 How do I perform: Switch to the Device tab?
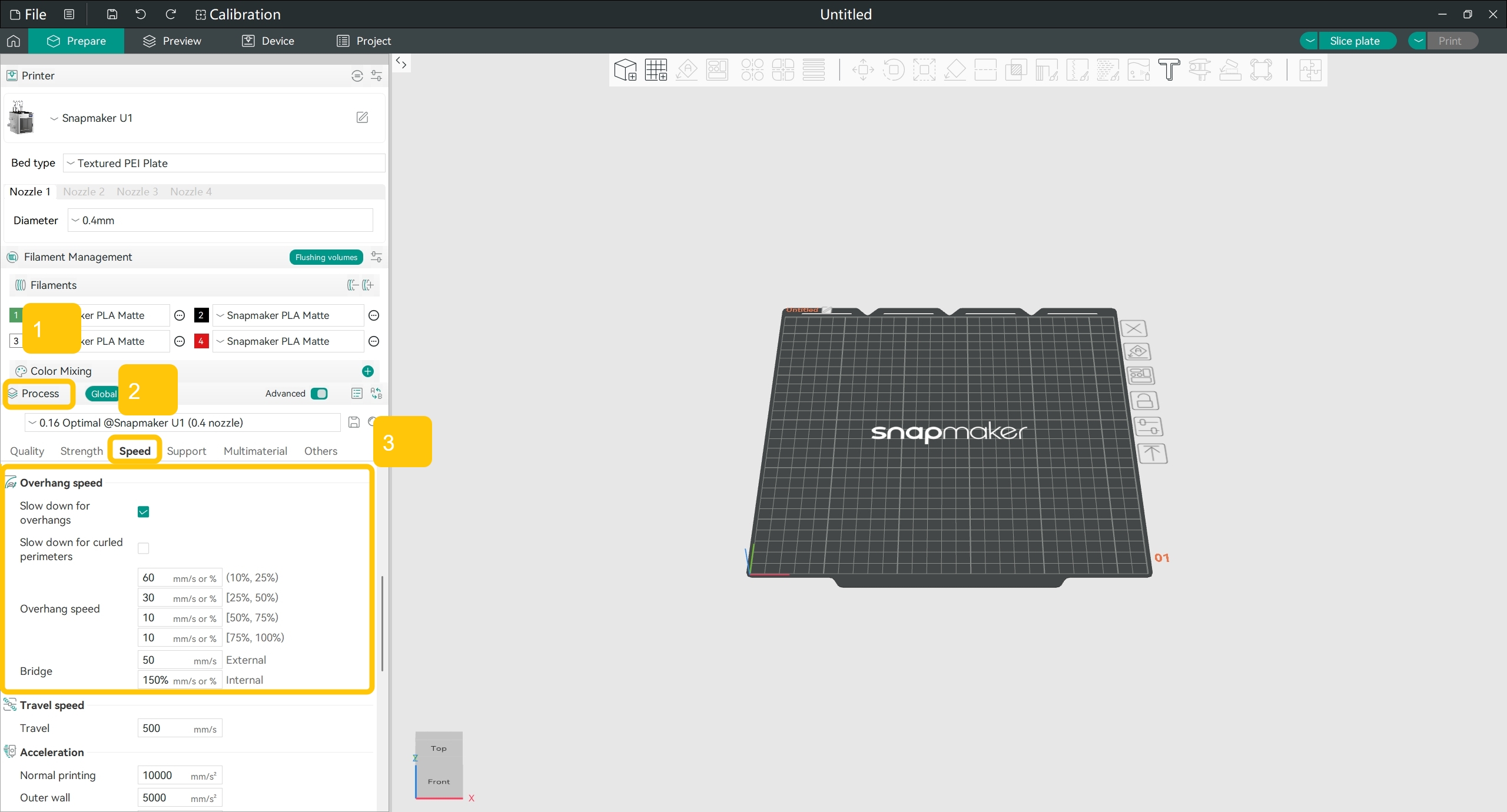(268, 41)
